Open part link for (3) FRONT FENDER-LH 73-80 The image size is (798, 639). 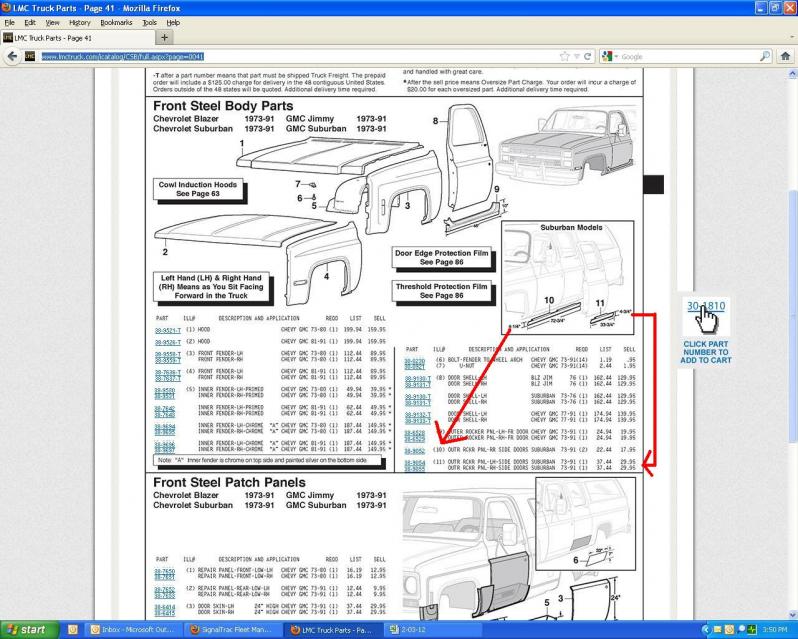coord(167,354)
